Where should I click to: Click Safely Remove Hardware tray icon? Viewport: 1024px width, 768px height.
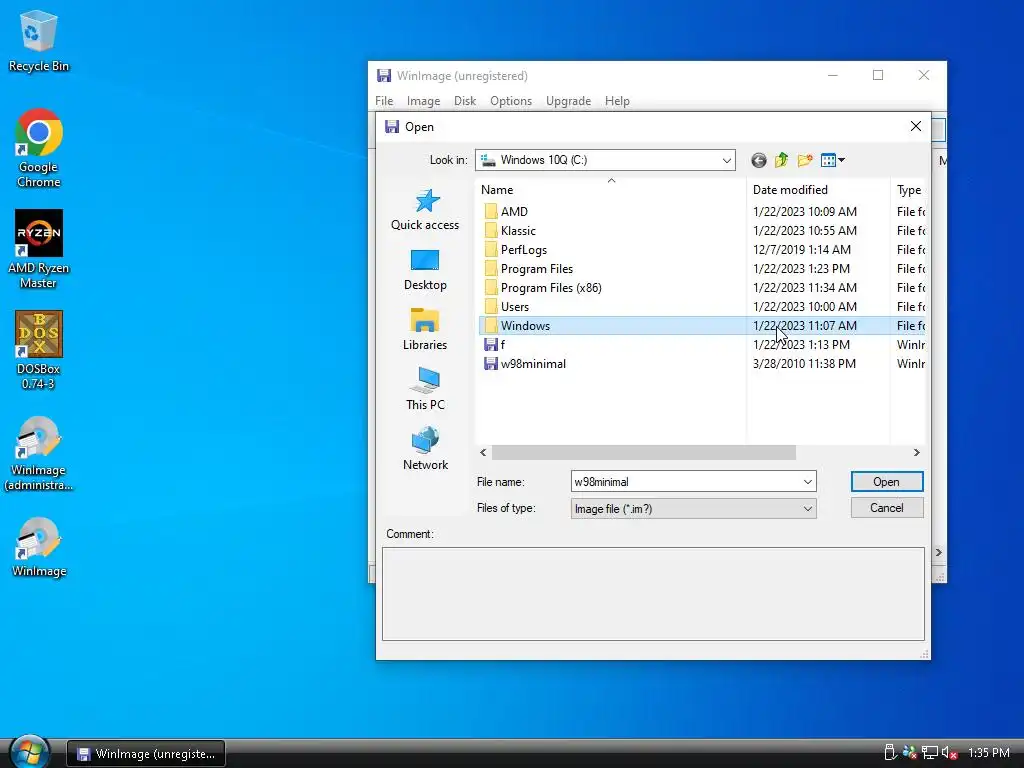tap(889, 753)
